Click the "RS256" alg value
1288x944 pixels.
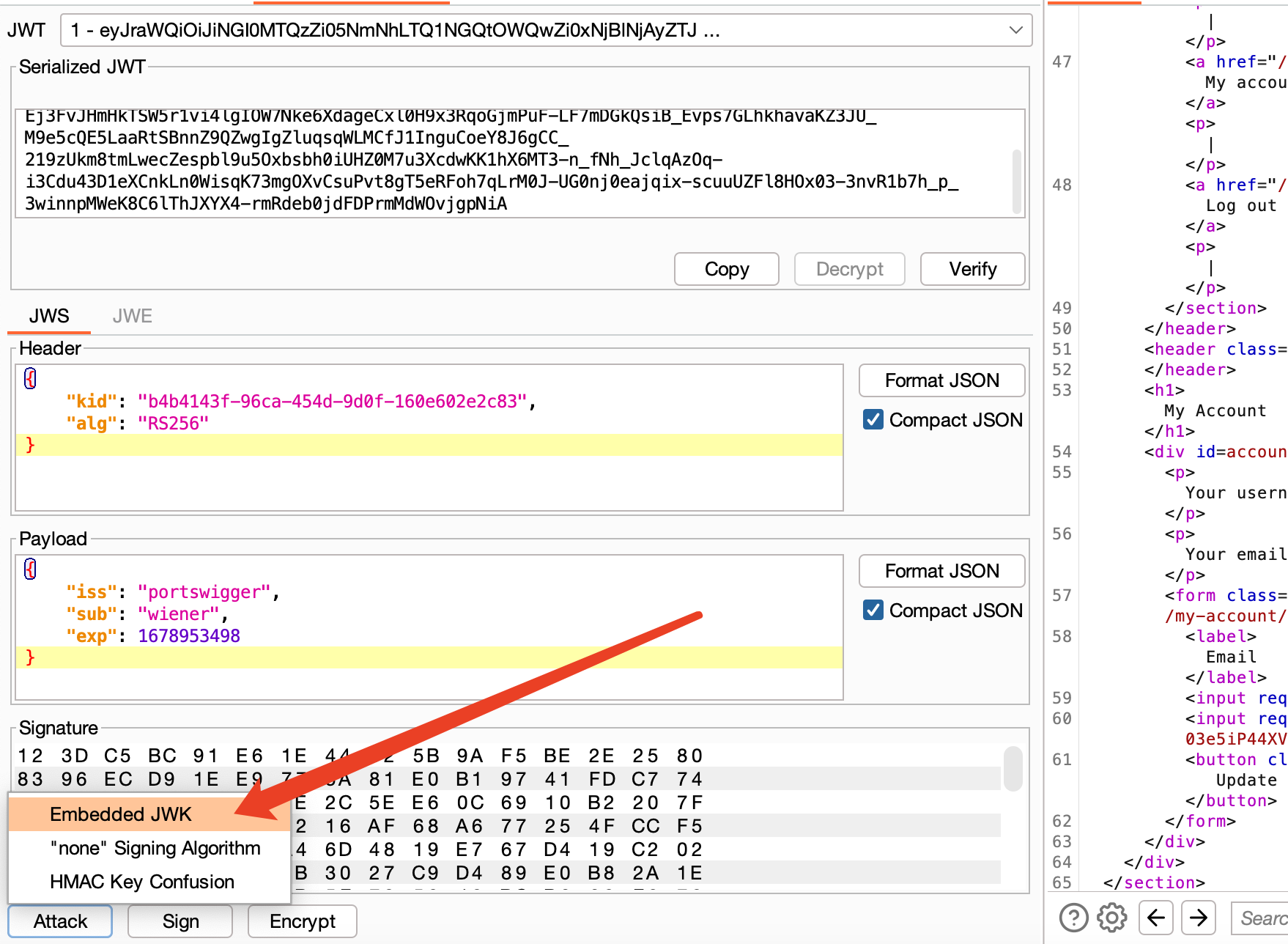tap(173, 424)
